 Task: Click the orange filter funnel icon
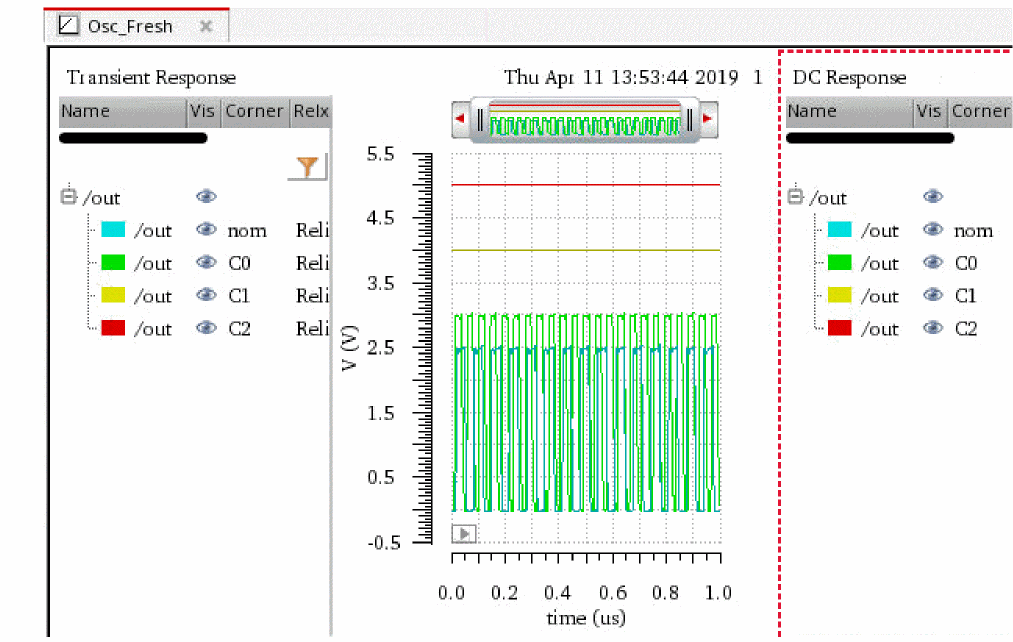(x=308, y=167)
